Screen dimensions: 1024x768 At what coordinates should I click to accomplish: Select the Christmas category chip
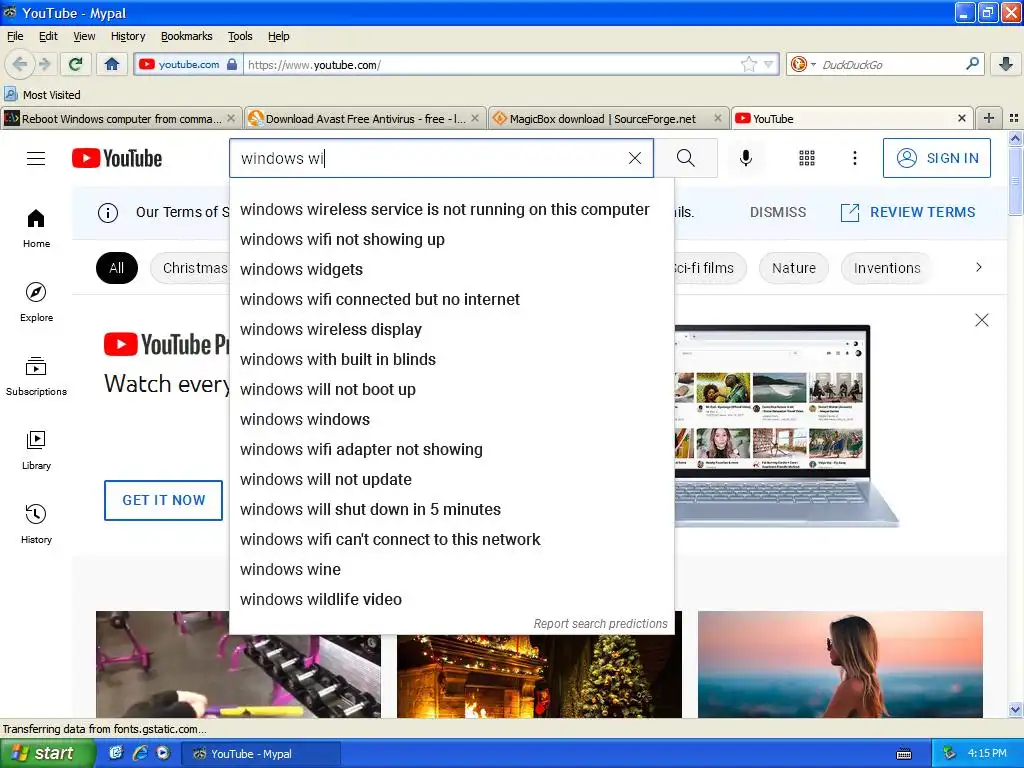190,268
